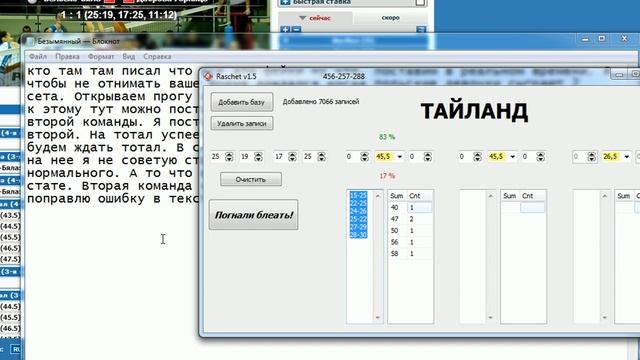Image resolution: width=640 pixels, height=360 pixels.
Task: Click the Очистить button
Action: [x=251, y=179]
